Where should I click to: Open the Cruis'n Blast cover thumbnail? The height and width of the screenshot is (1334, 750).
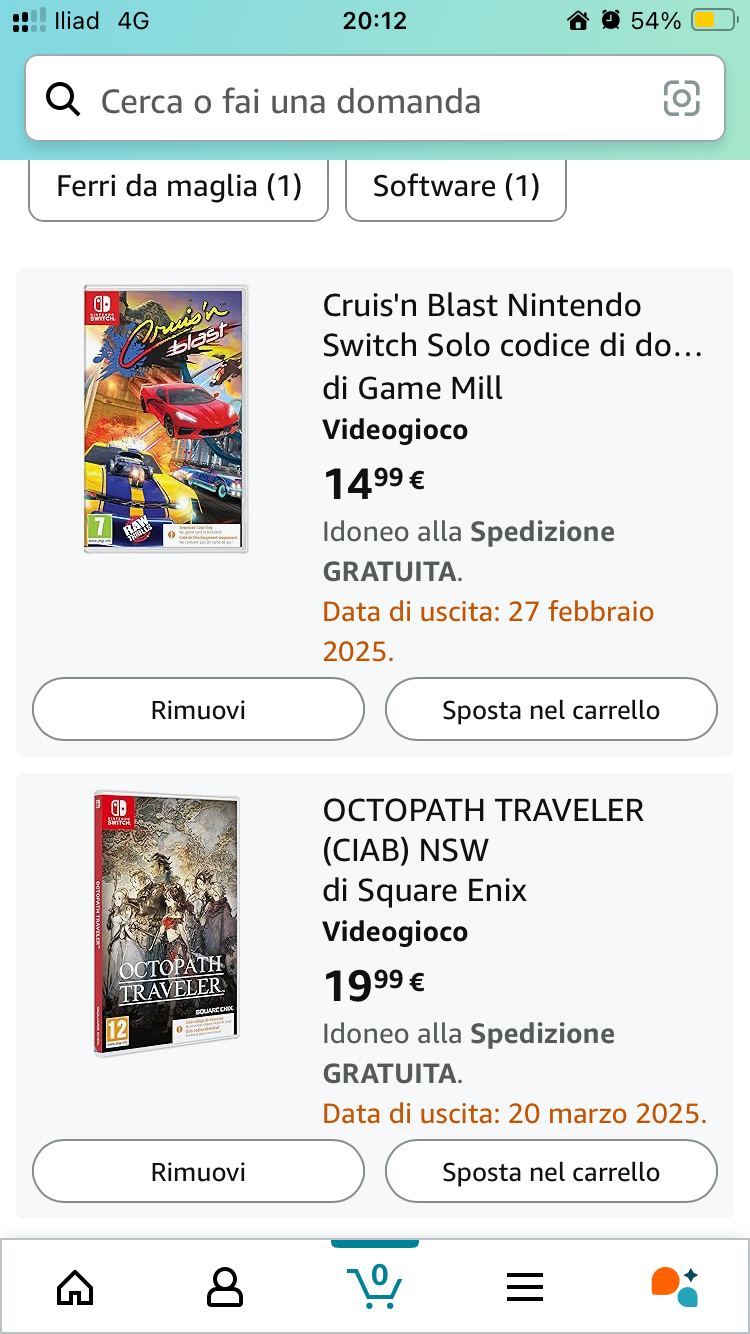click(x=166, y=419)
